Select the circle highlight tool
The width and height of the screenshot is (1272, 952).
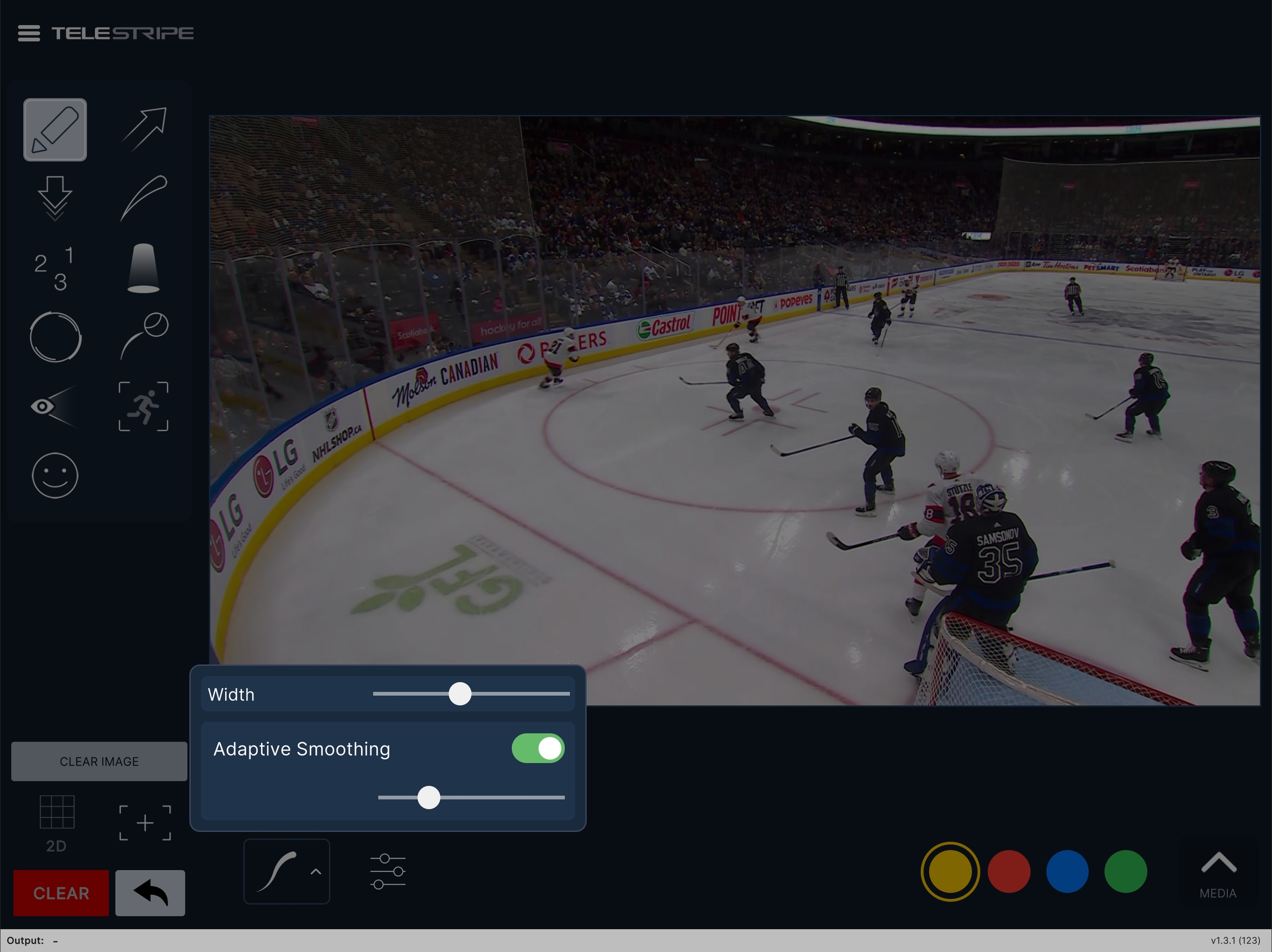click(55, 337)
